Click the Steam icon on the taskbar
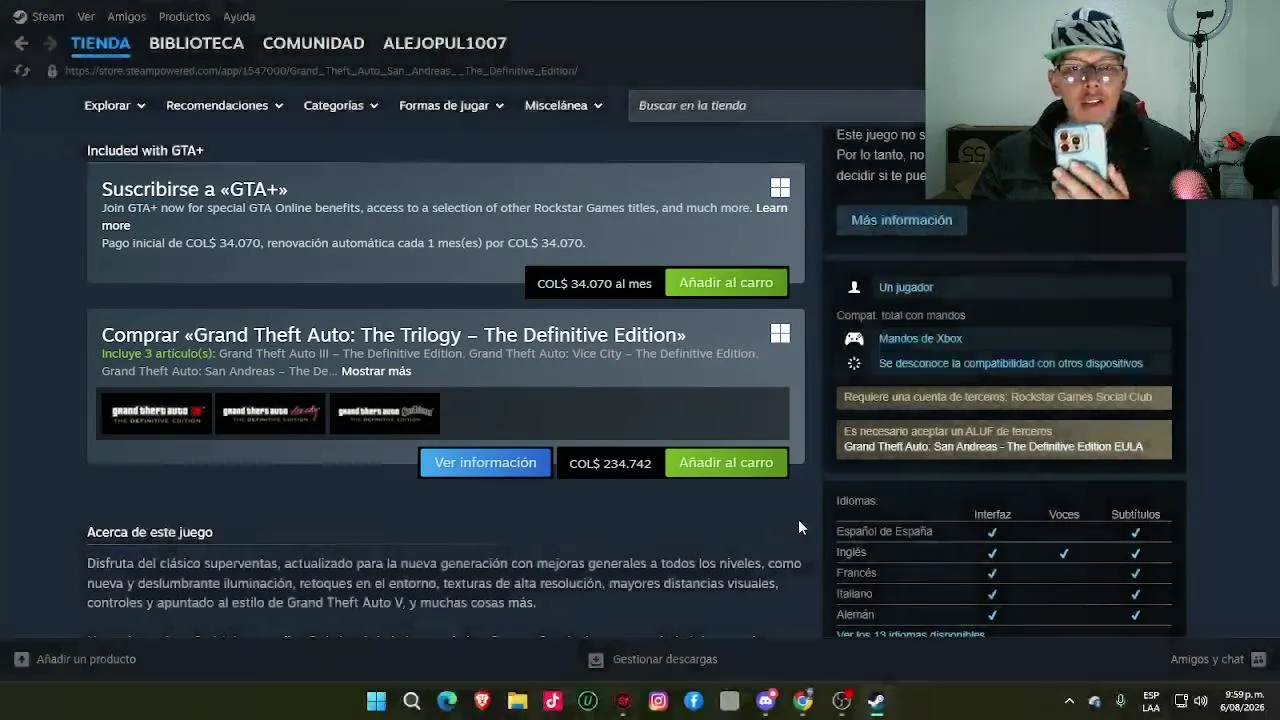The image size is (1280, 720). [x=876, y=701]
